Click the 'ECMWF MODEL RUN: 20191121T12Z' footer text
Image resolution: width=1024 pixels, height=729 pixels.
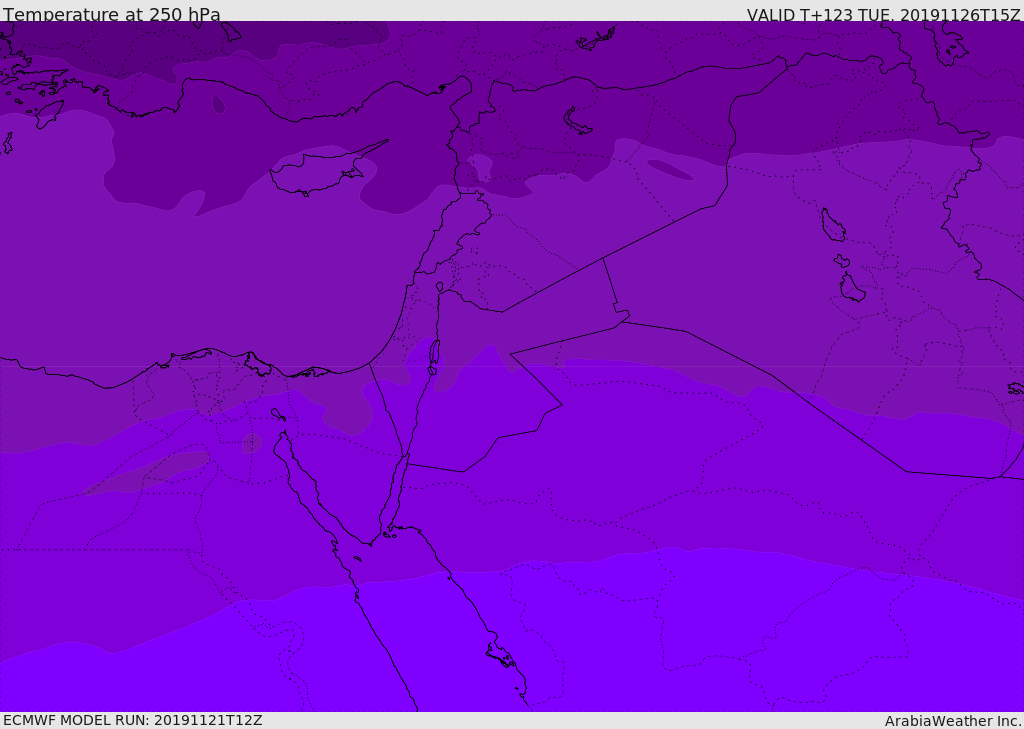click(x=133, y=721)
